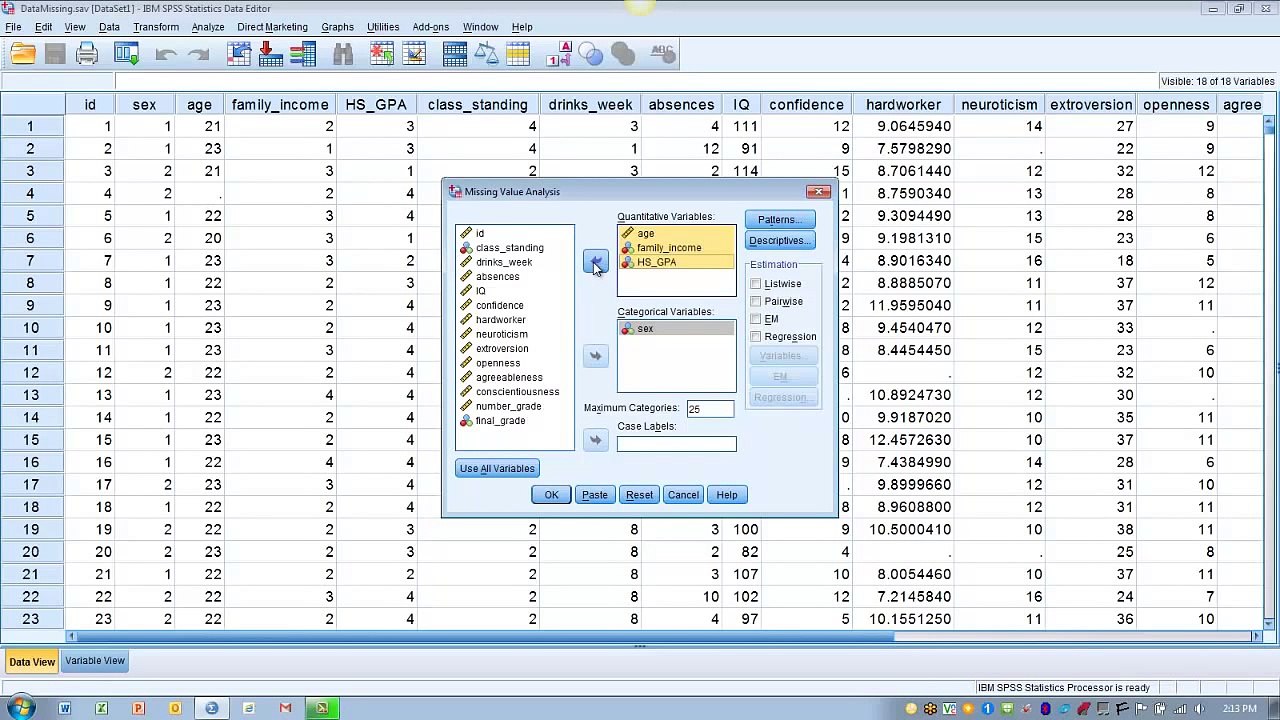Image resolution: width=1280 pixels, height=720 pixels.
Task: Click the Find binoculars icon
Action: [x=343, y=55]
